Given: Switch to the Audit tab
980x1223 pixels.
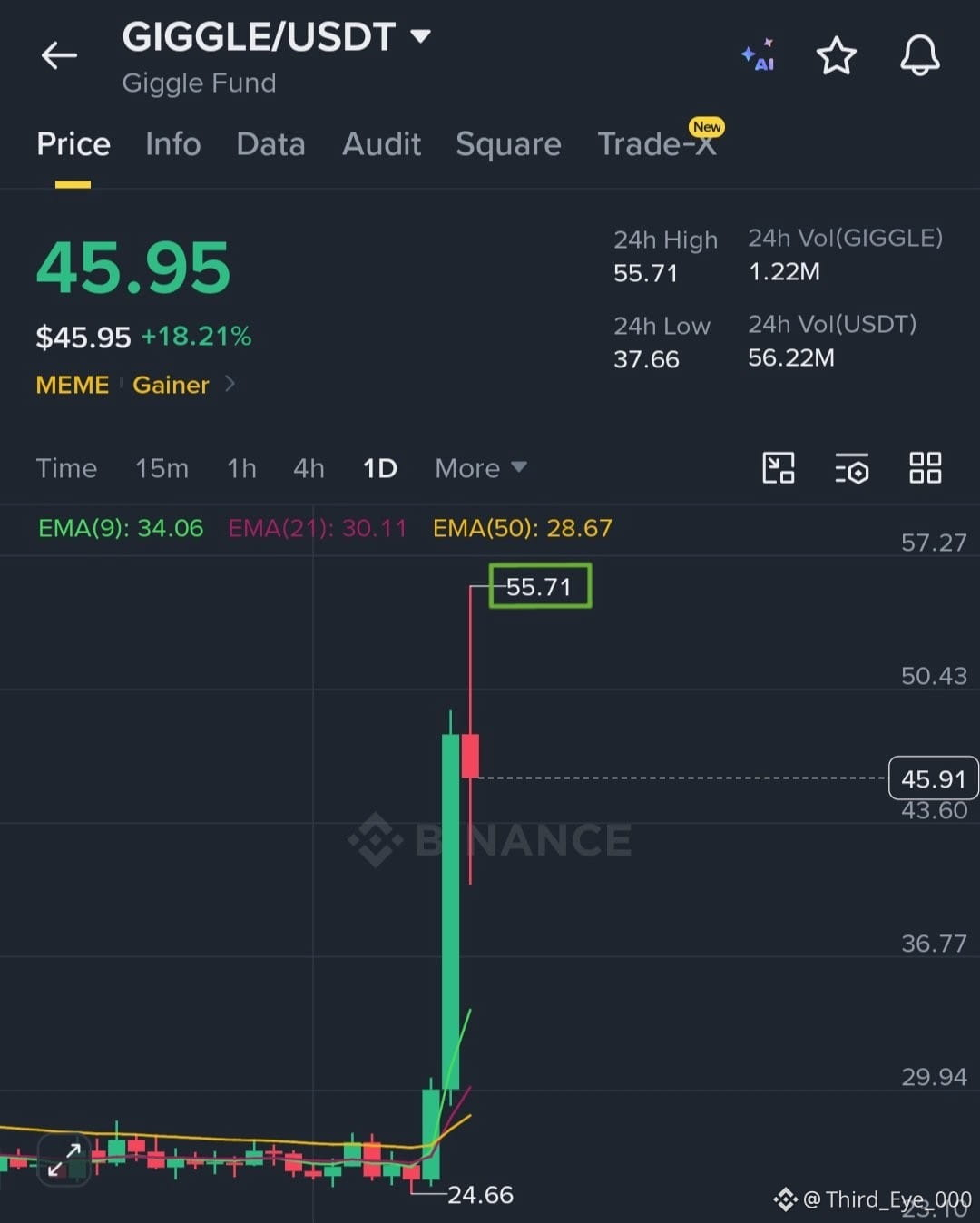Looking at the screenshot, I should point(381,144).
